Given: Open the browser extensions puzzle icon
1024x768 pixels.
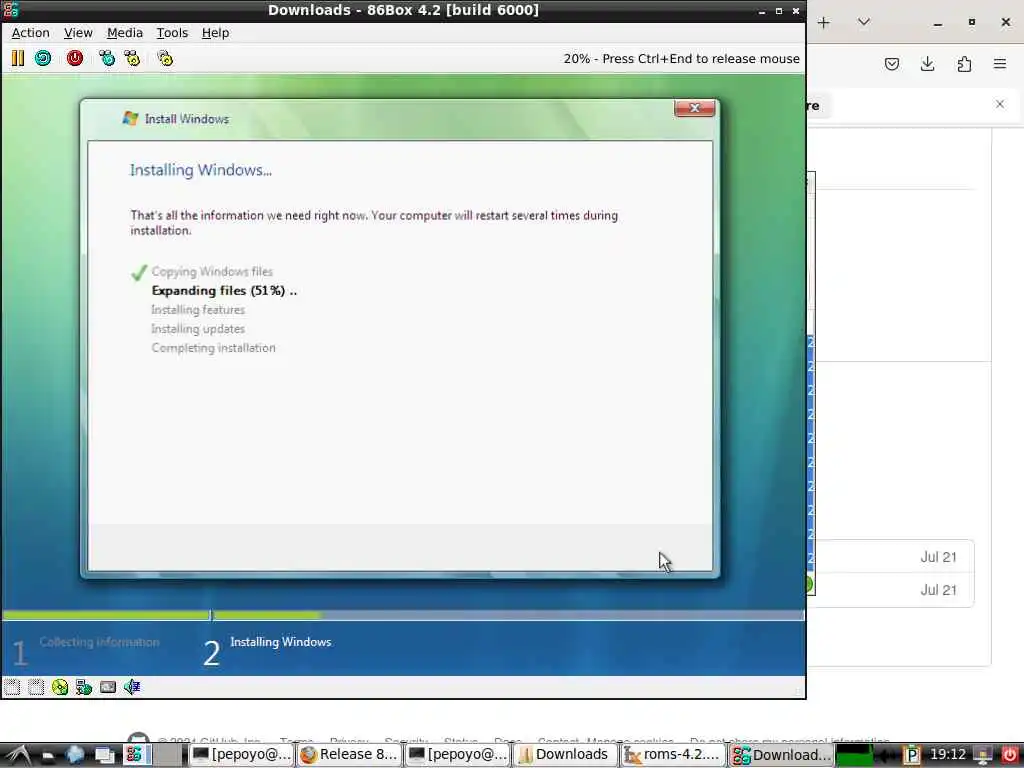Looking at the screenshot, I should tap(964, 64).
